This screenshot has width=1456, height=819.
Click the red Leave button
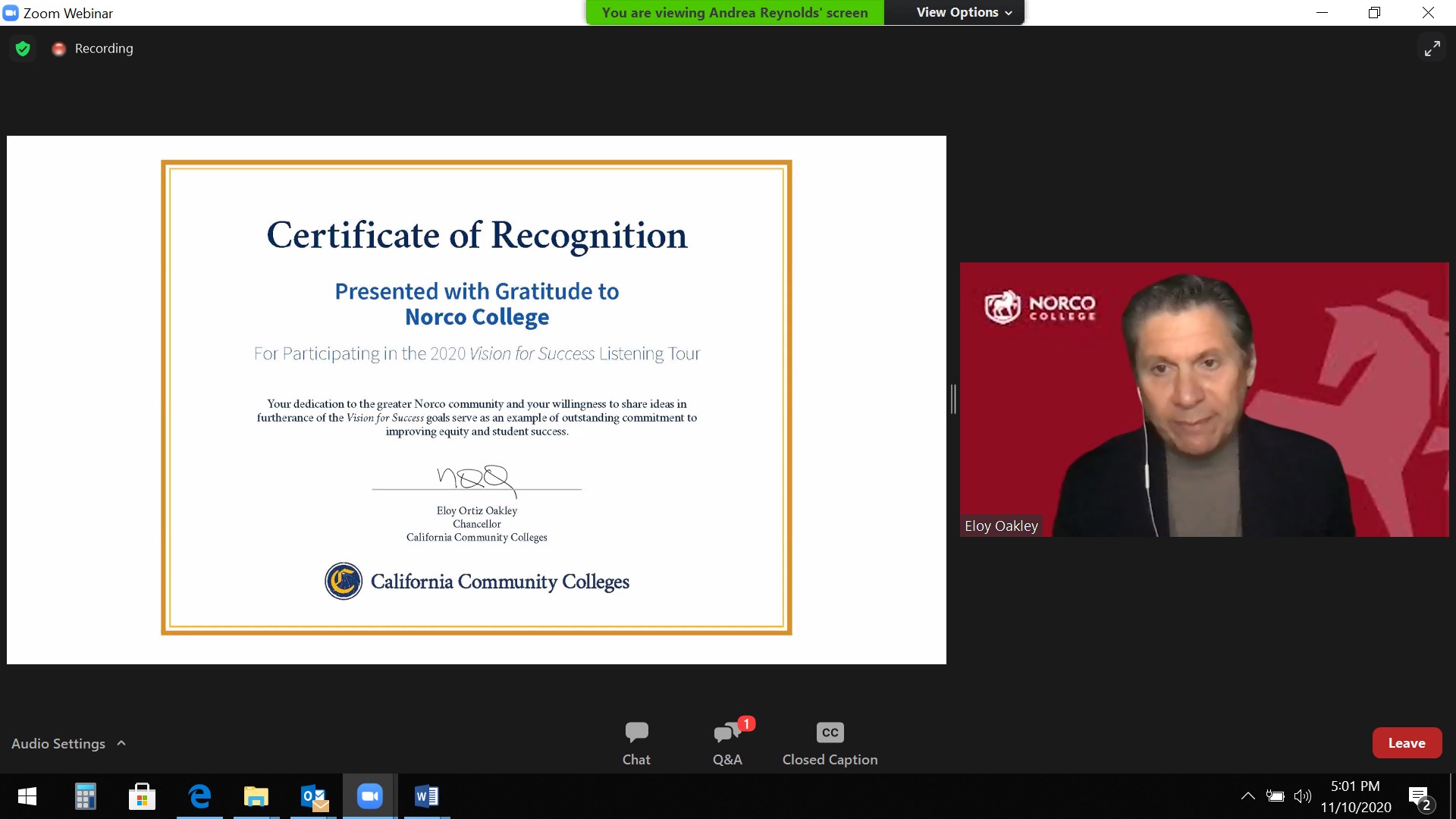pos(1407,743)
